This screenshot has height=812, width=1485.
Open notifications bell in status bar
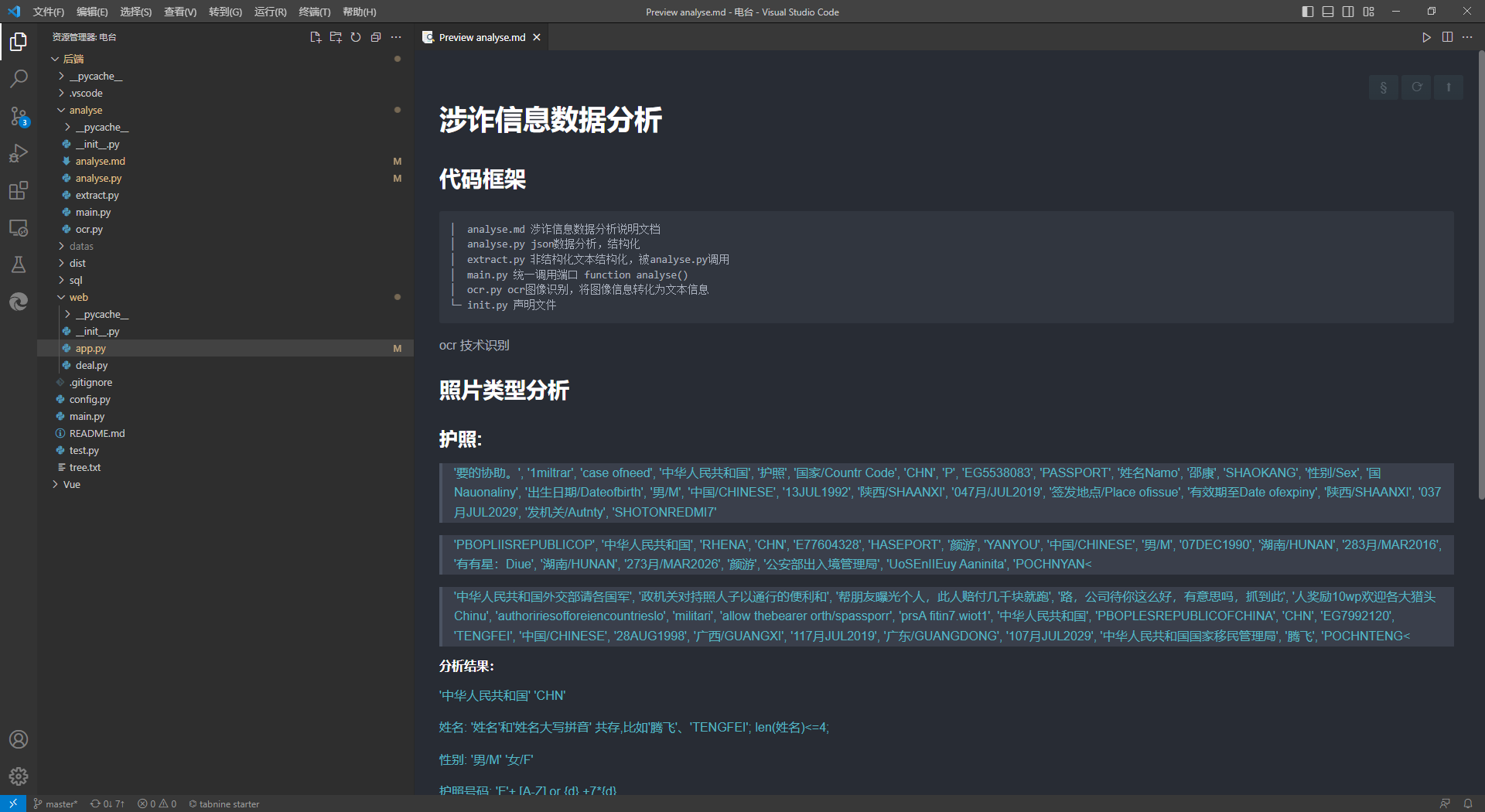[x=1467, y=803]
